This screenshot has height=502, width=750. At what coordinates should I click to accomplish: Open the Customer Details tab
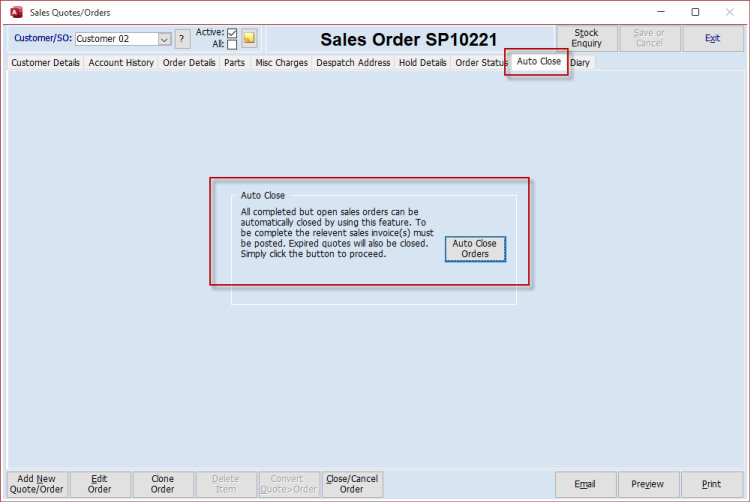tap(45, 63)
